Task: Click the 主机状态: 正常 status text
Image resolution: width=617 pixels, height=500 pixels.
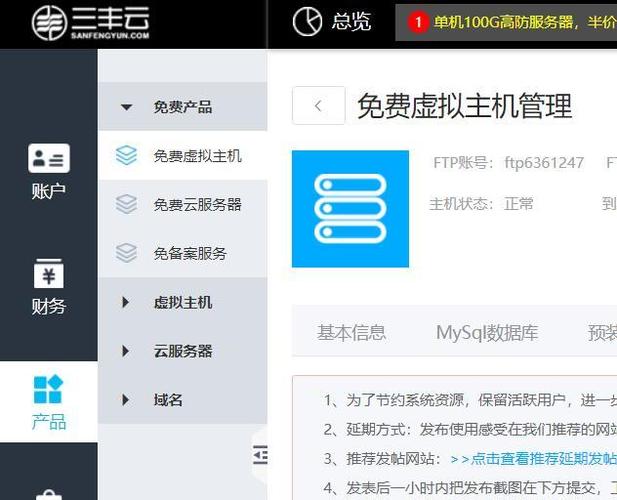Action: click(x=481, y=204)
